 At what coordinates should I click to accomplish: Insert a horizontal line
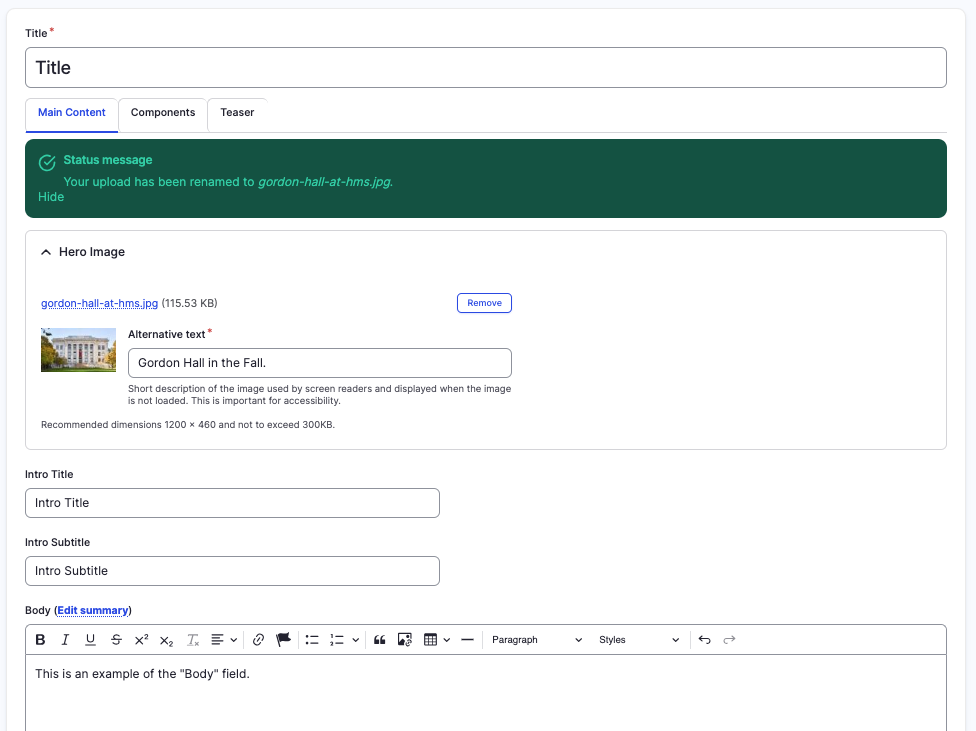467,640
